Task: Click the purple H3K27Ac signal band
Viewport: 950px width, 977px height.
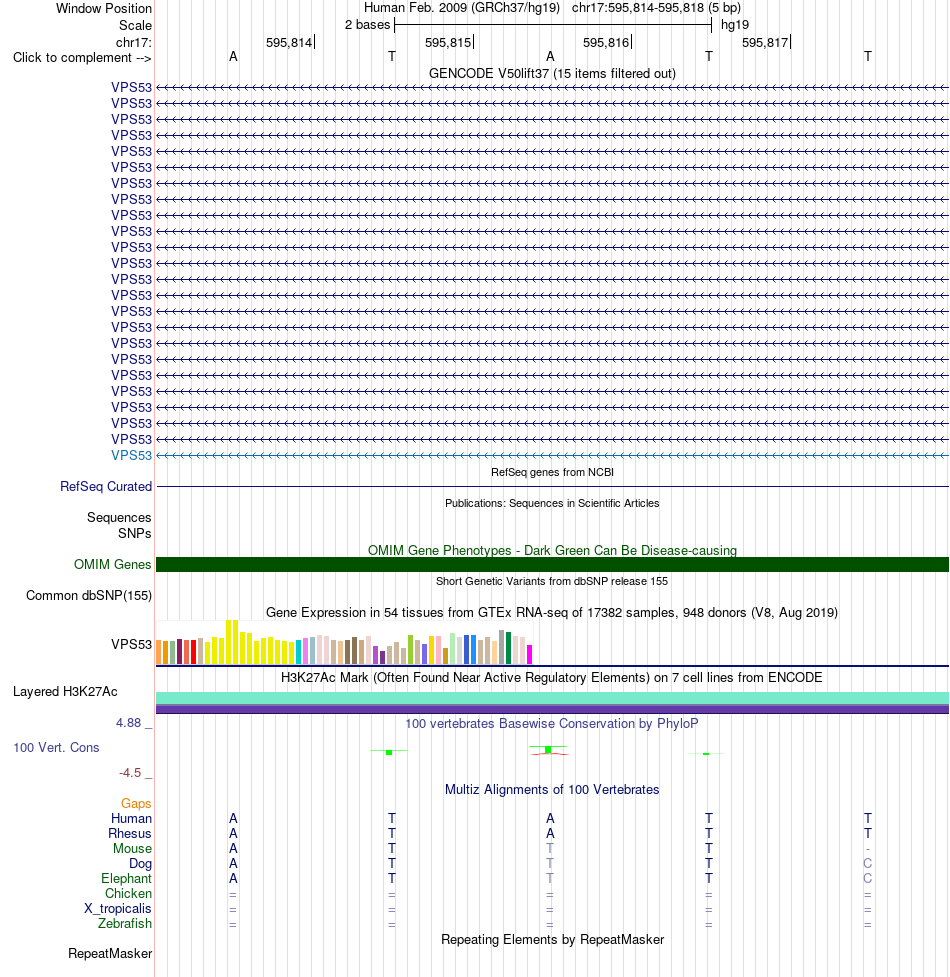Action: pyautogui.click(x=552, y=709)
